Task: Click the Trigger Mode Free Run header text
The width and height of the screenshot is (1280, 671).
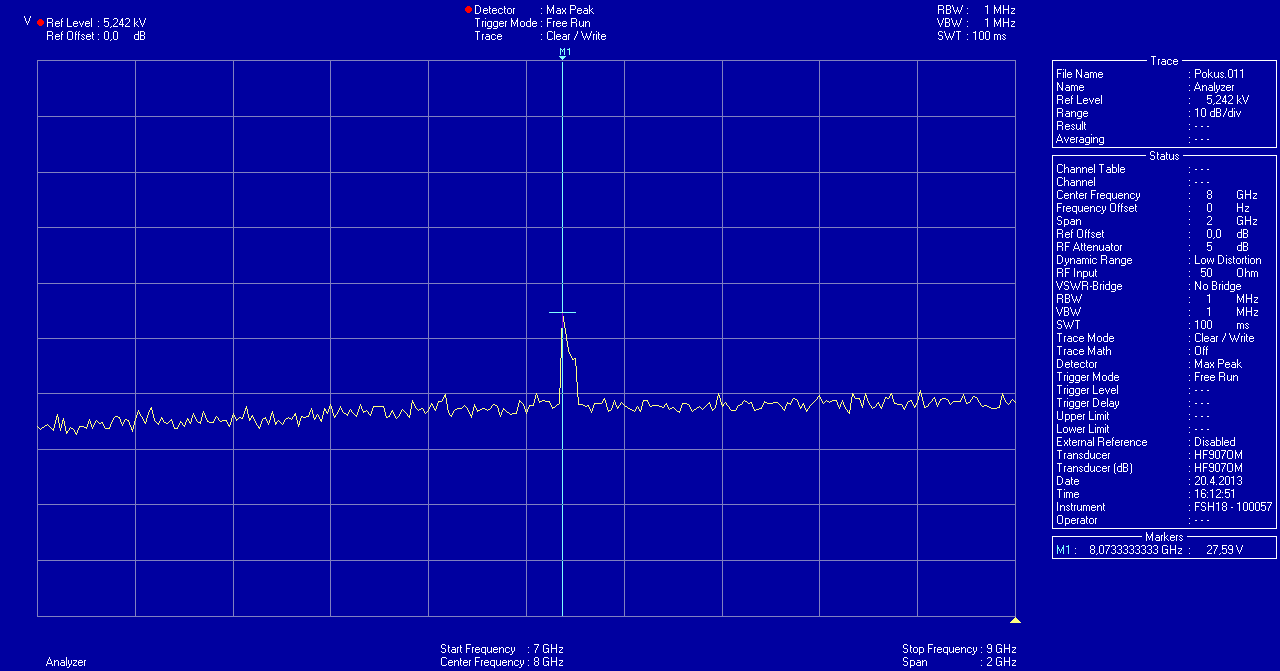Action: [532, 23]
